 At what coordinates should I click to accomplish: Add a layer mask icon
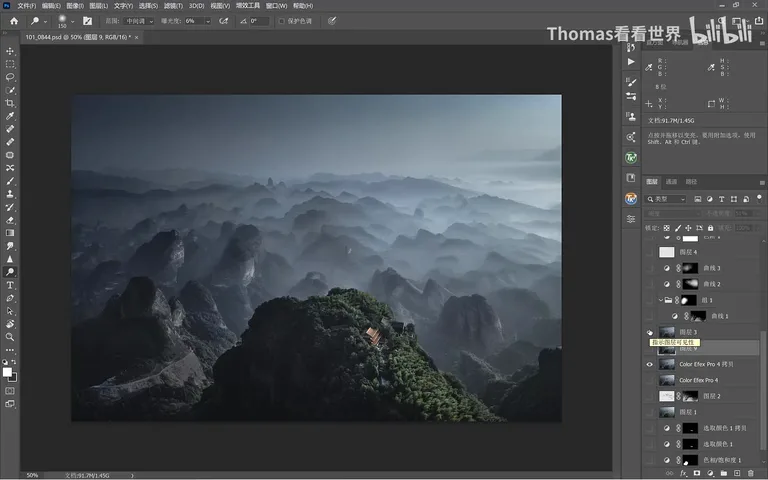click(x=696, y=473)
